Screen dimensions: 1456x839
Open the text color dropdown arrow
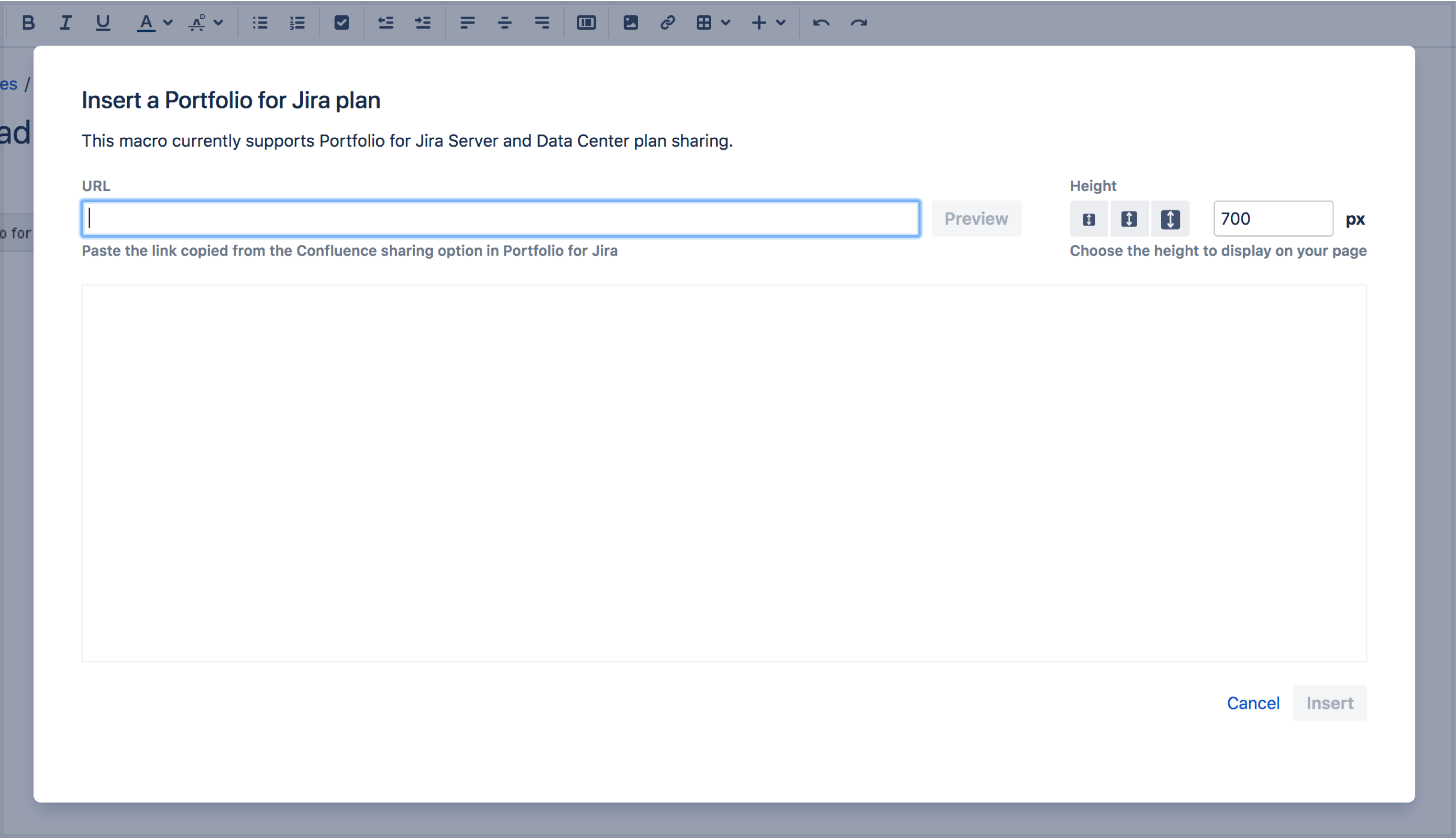click(168, 23)
